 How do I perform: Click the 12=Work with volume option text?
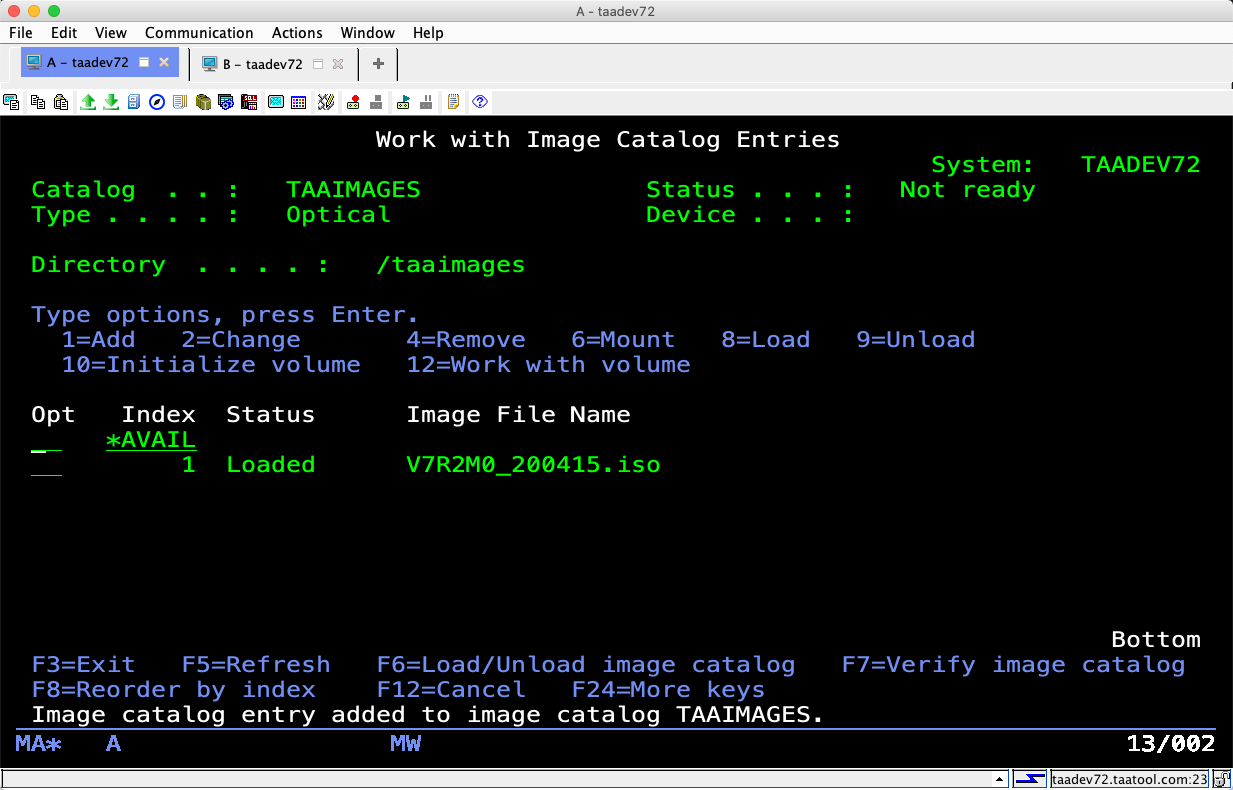[549, 365]
